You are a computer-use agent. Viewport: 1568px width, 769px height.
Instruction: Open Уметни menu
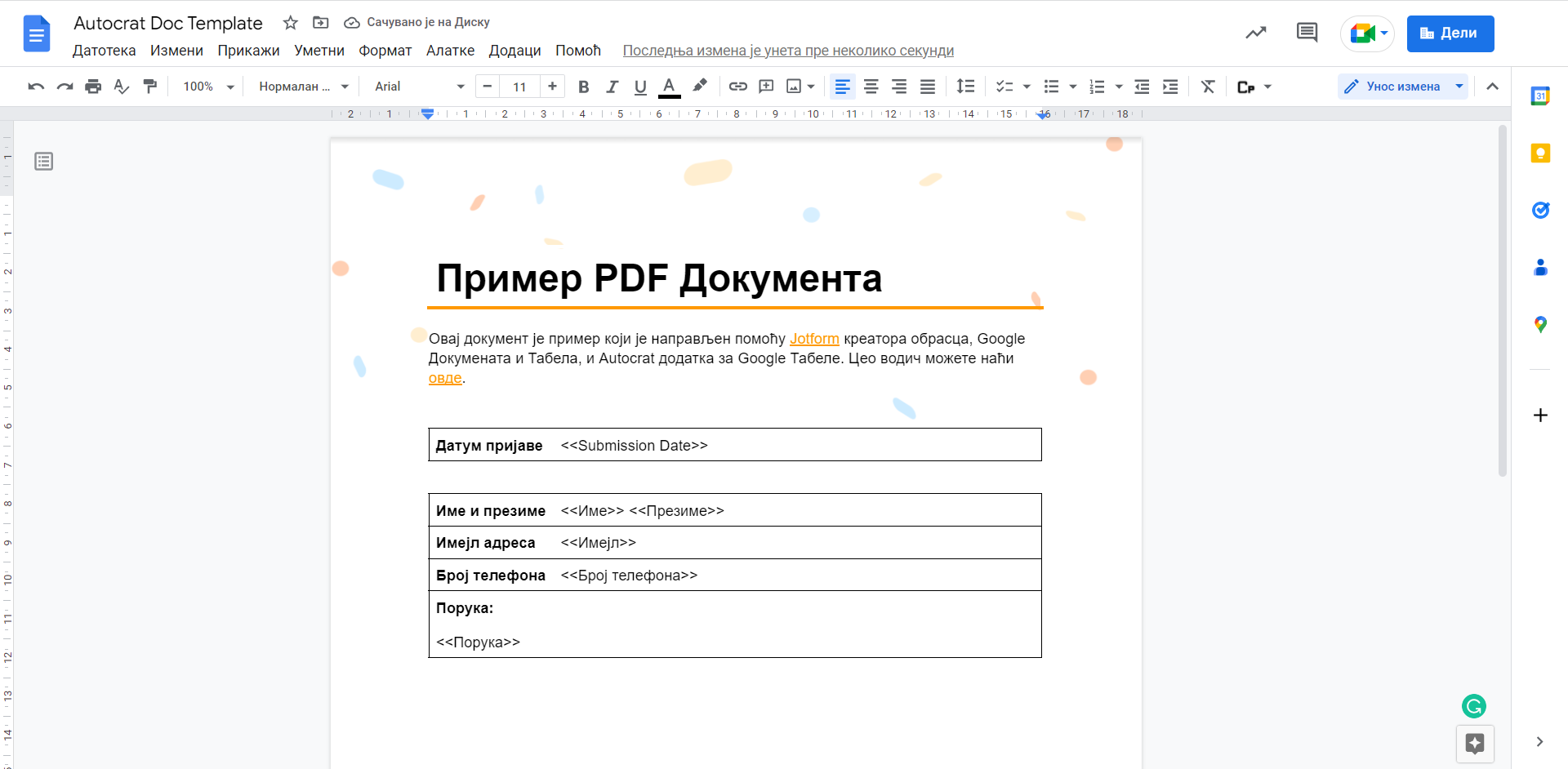point(319,51)
